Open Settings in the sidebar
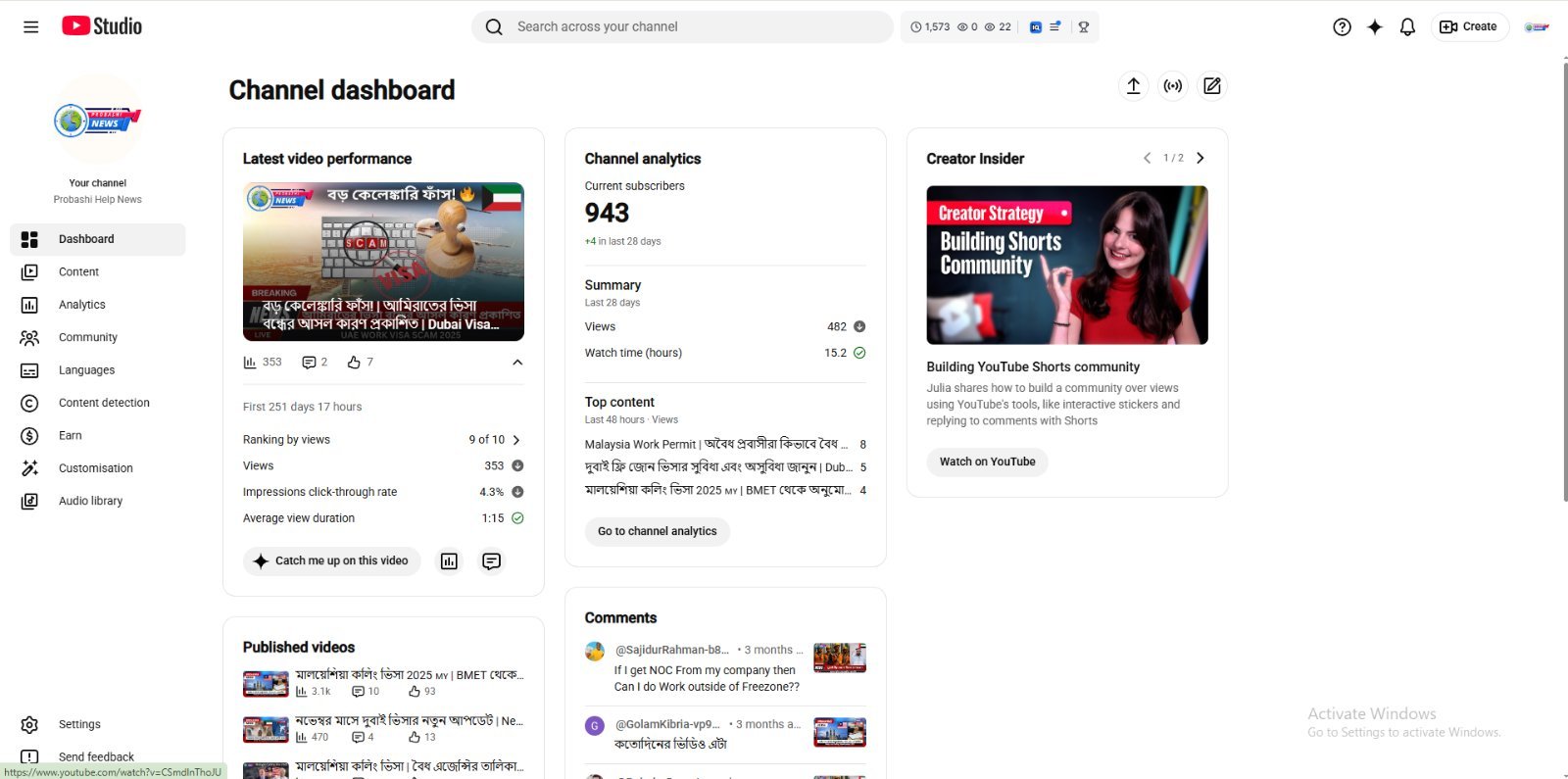The height and width of the screenshot is (779, 1568). pyautogui.click(x=97, y=724)
